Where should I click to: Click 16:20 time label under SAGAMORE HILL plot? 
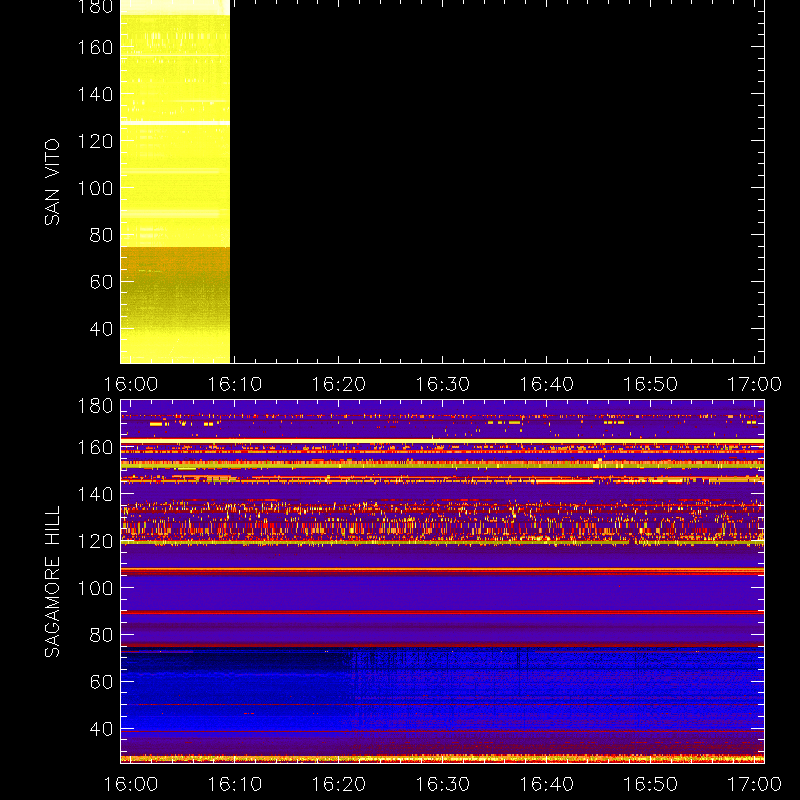pyautogui.click(x=339, y=784)
